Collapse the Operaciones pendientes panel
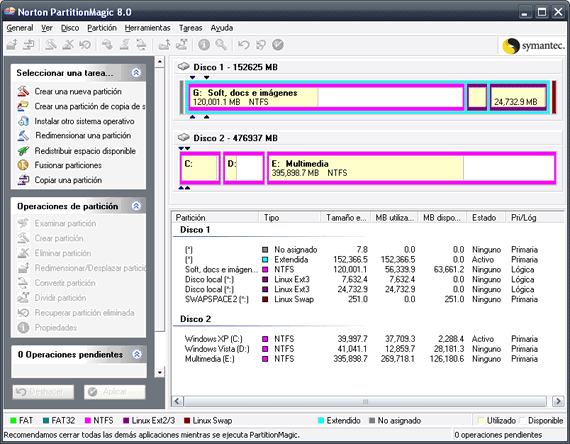570x444 pixels. tap(137, 354)
